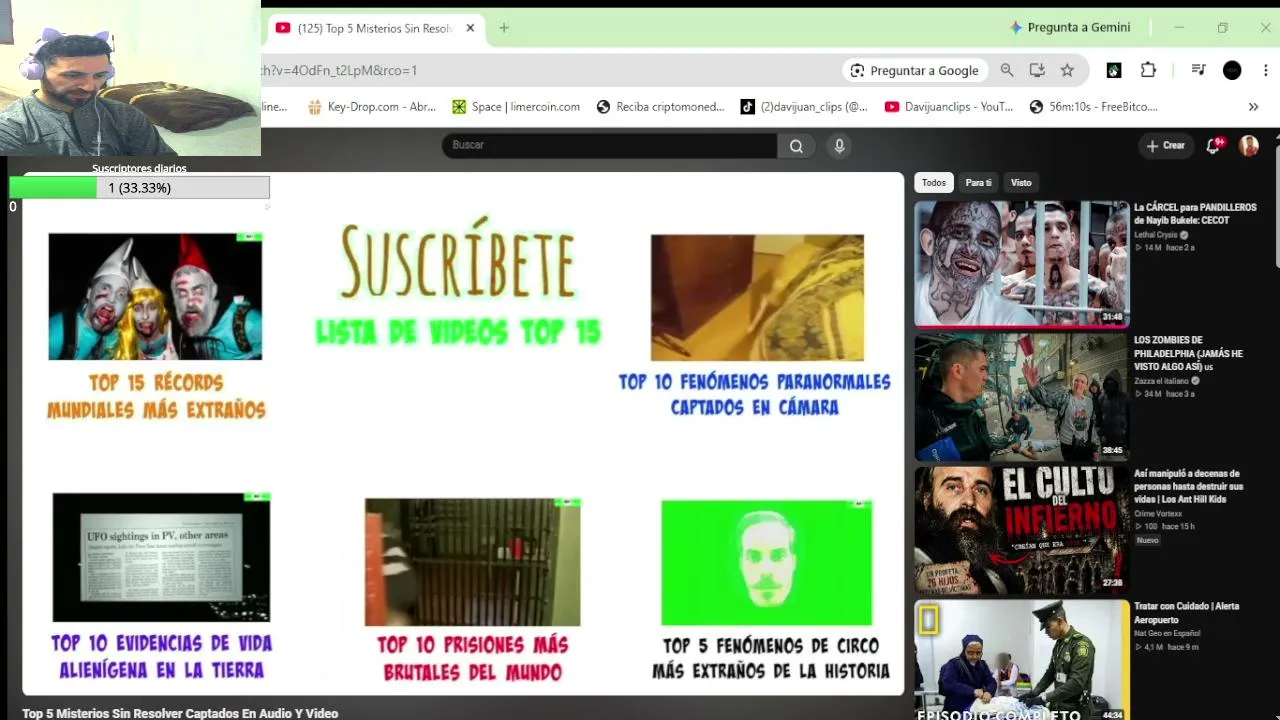Click the video title below the player
The image size is (1280, 720).
point(180,713)
